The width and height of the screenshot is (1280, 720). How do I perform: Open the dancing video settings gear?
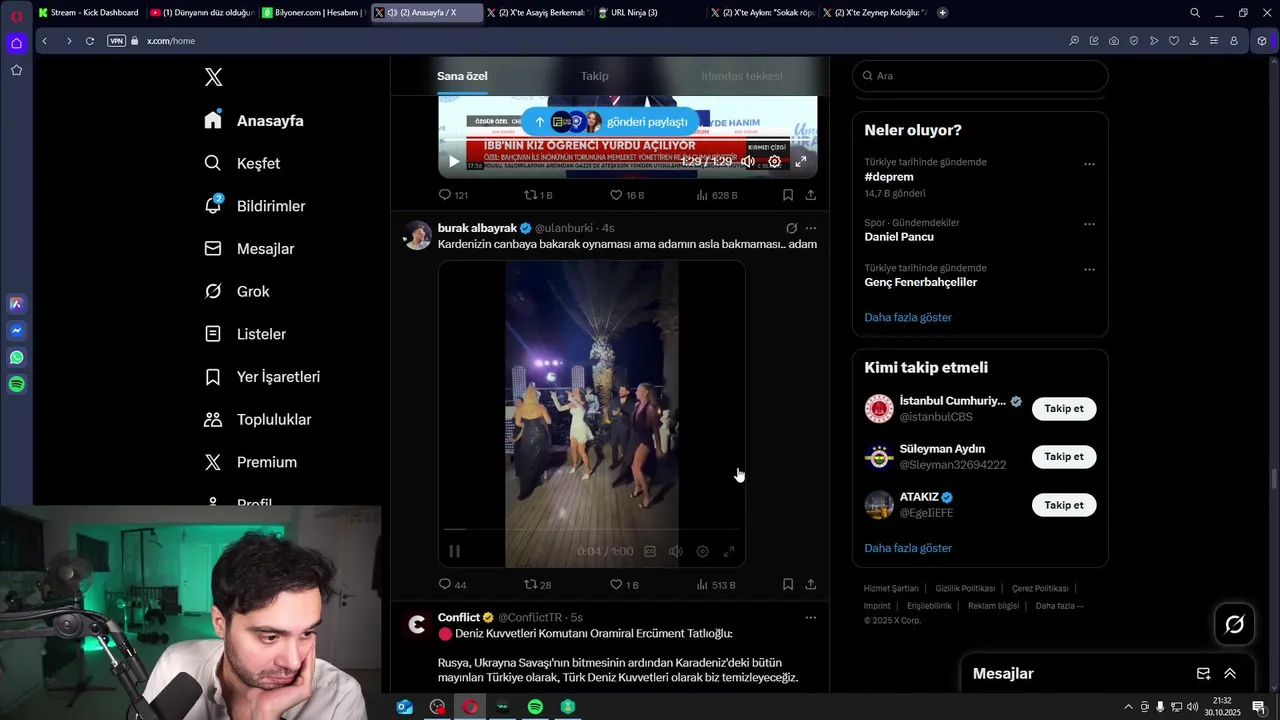[x=702, y=551]
